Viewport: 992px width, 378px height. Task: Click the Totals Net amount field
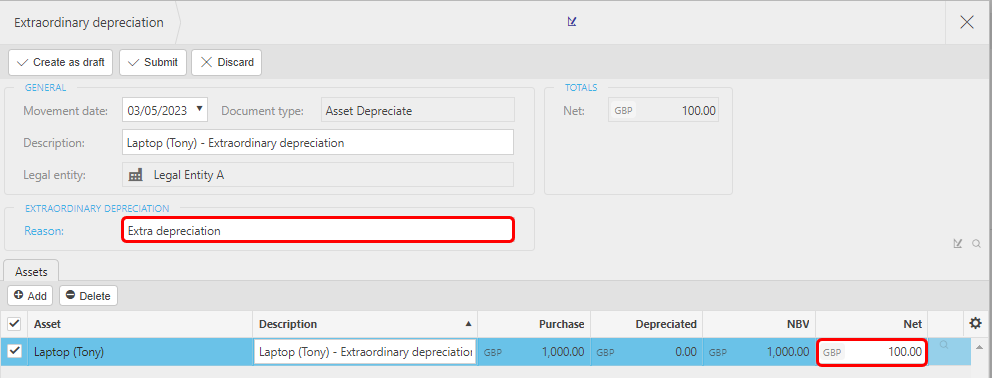[663, 110]
